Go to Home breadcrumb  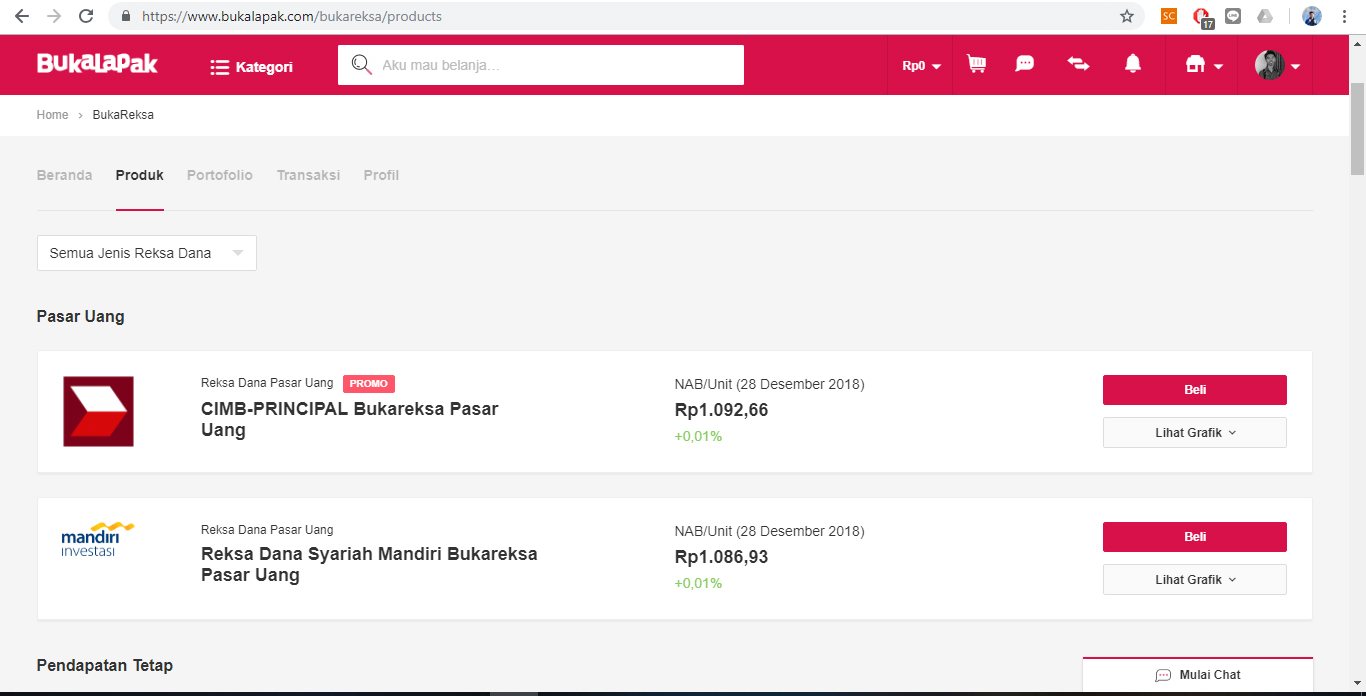pos(52,115)
